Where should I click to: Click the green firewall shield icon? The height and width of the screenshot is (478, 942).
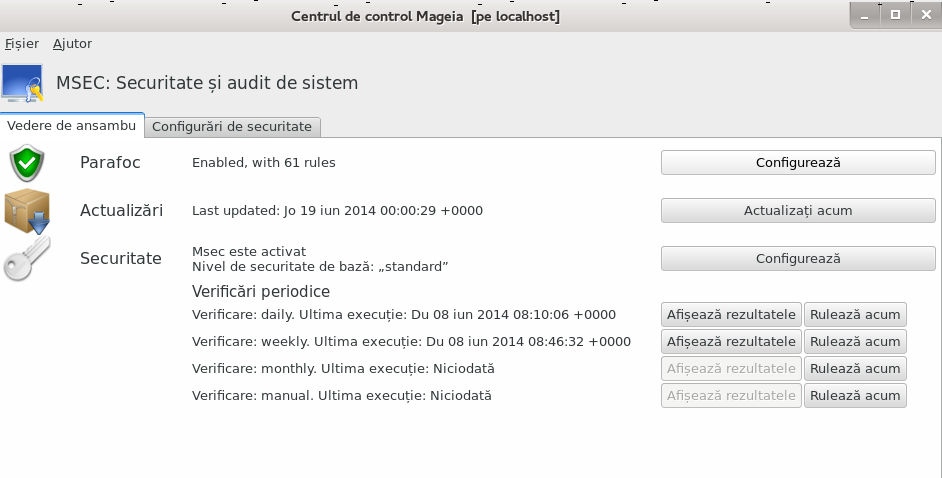(x=27, y=163)
